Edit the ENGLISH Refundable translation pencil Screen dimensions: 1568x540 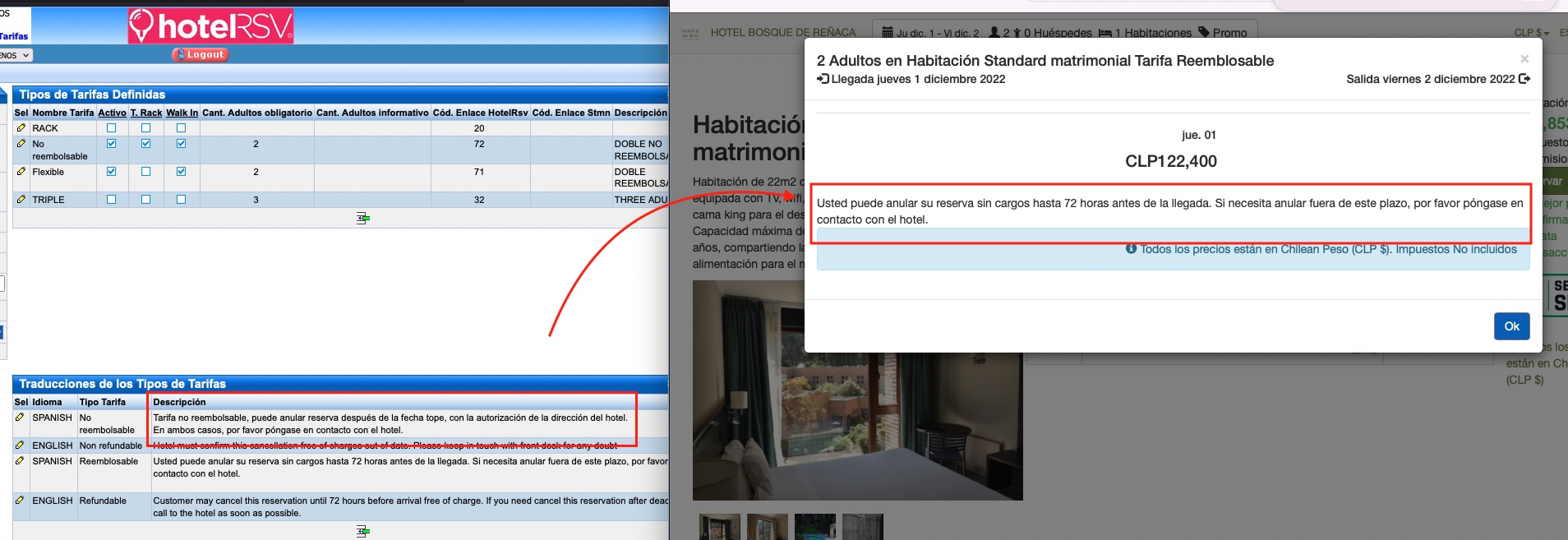click(x=21, y=501)
